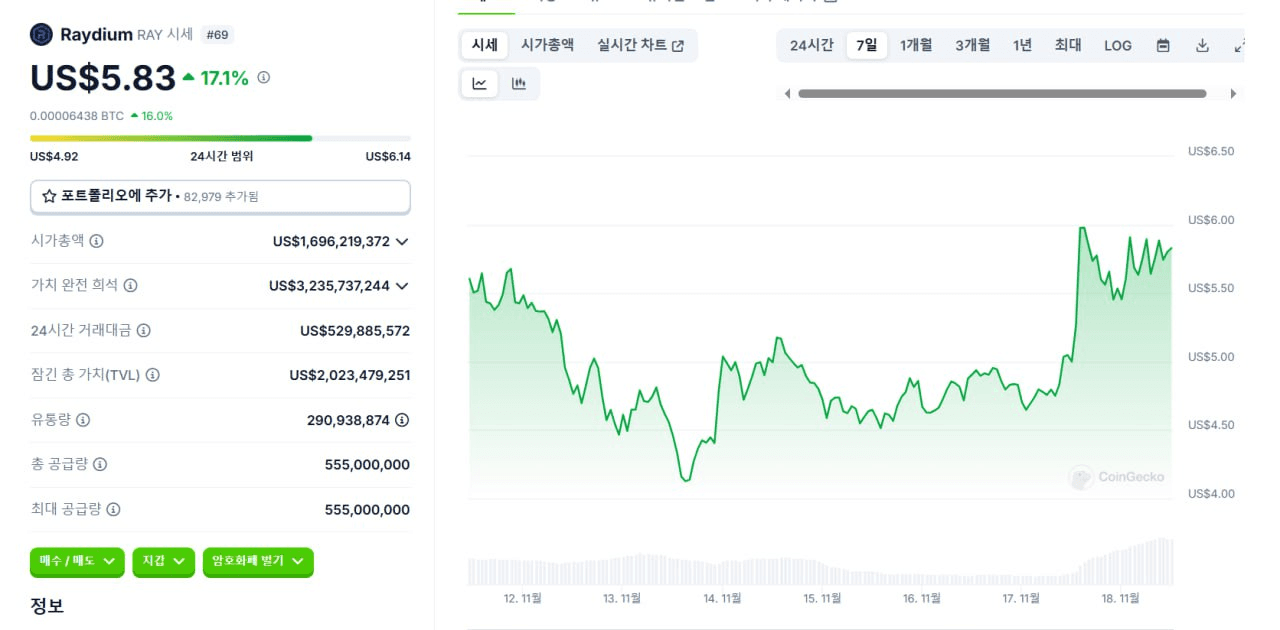Viewport: 1280px width, 630px height.
Task: Download the chart data
Action: (x=1203, y=45)
